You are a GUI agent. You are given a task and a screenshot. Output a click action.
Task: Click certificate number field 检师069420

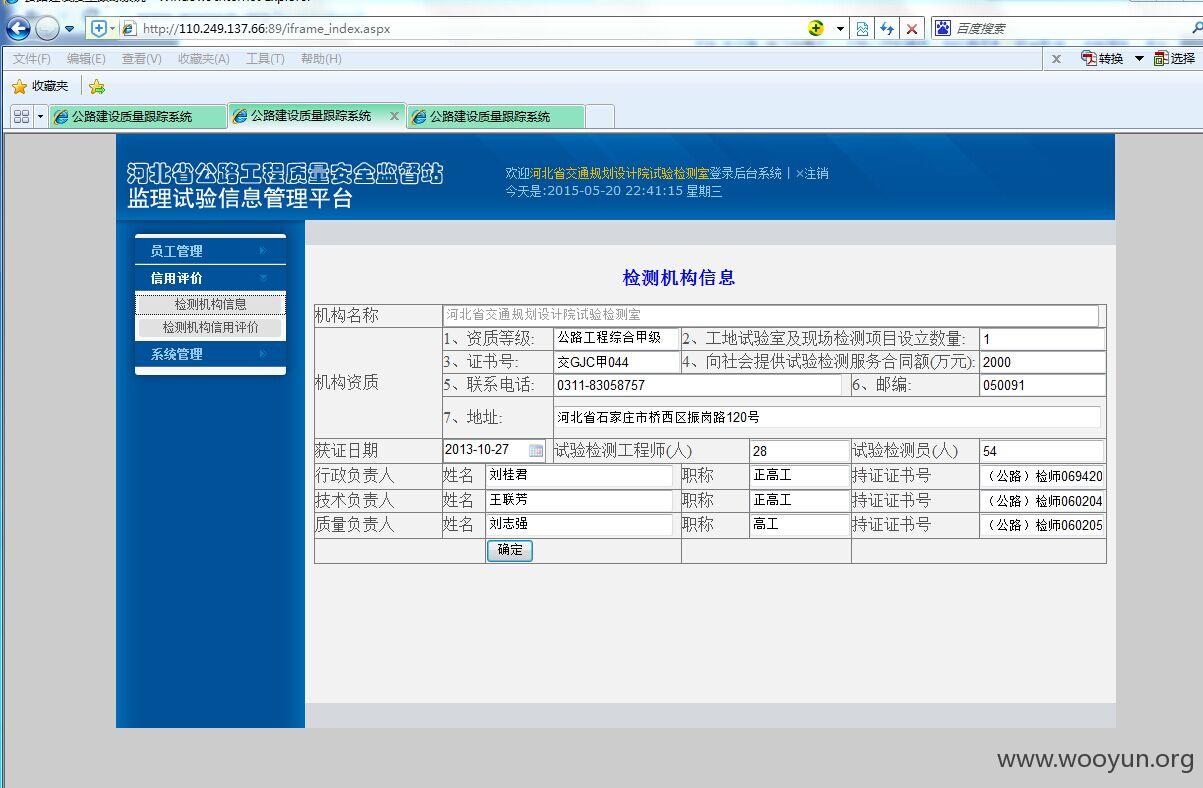click(1043, 477)
